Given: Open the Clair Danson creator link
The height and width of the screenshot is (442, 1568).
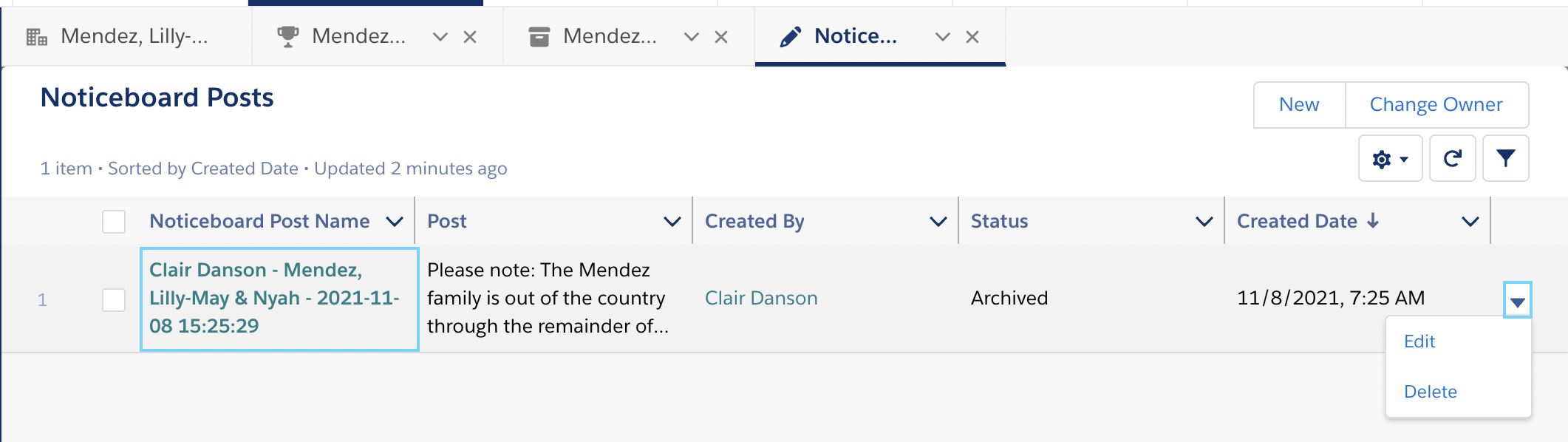Looking at the screenshot, I should pos(761,298).
